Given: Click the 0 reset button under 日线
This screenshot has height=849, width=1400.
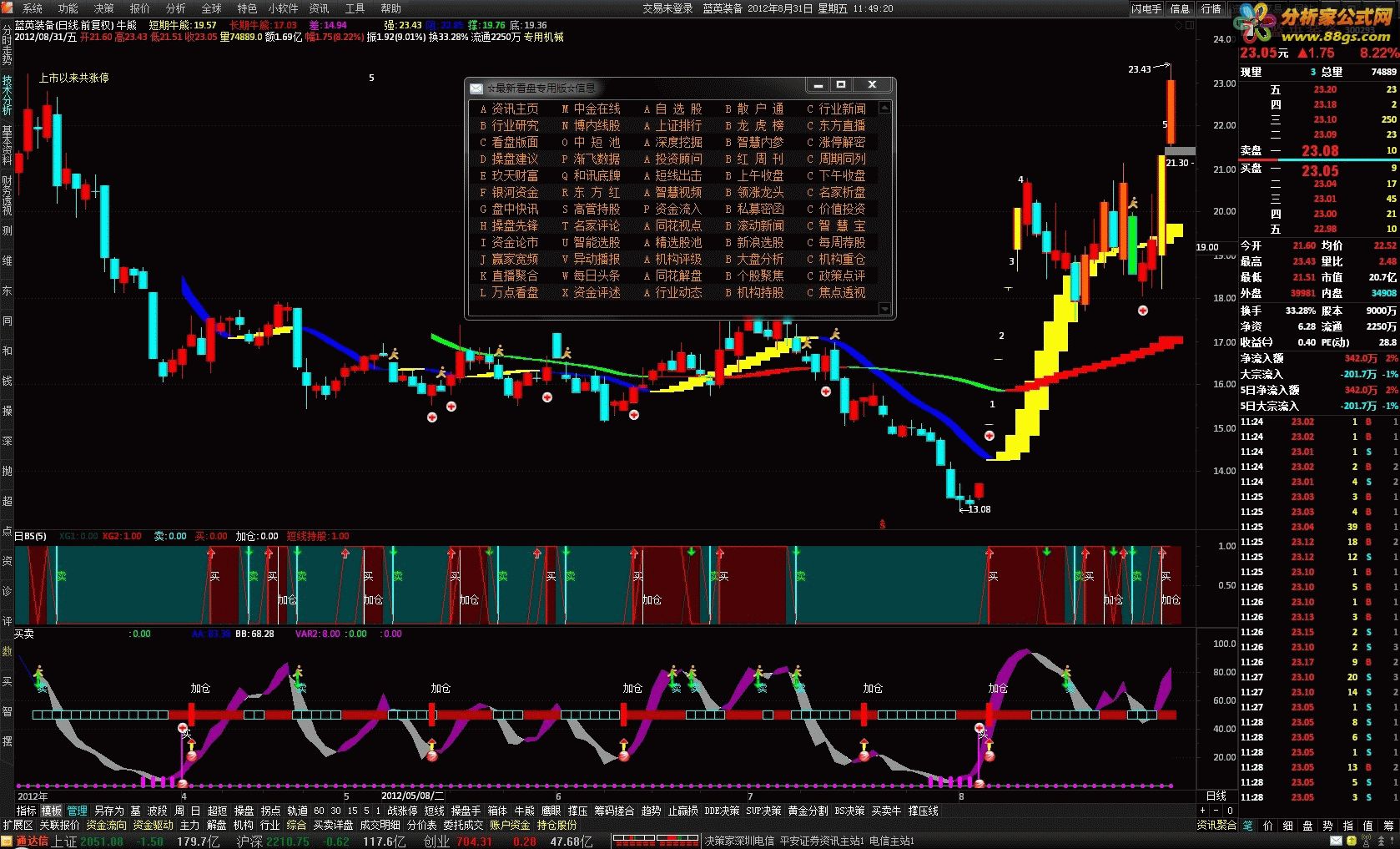Looking at the screenshot, I should (1229, 811).
